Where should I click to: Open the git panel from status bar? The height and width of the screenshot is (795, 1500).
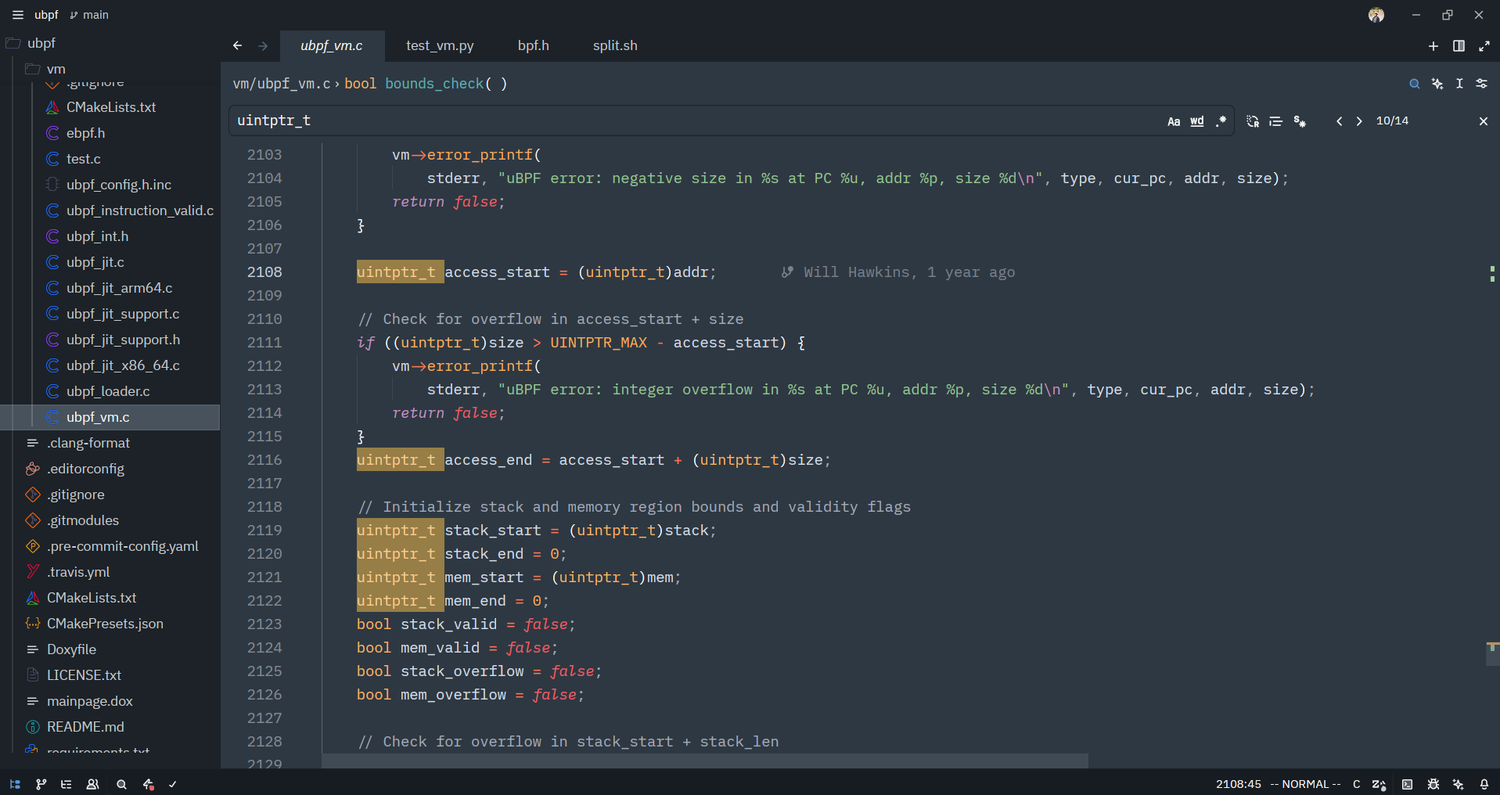tap(41, 784)
